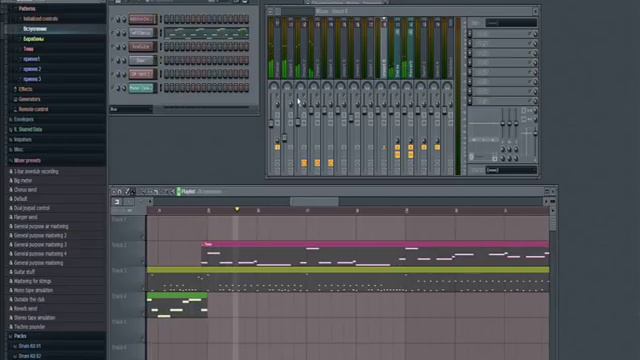Toggle Track 3 mute switch in playlist
The height and width of the screenshot is (360, 640).
tap(142, 287)
